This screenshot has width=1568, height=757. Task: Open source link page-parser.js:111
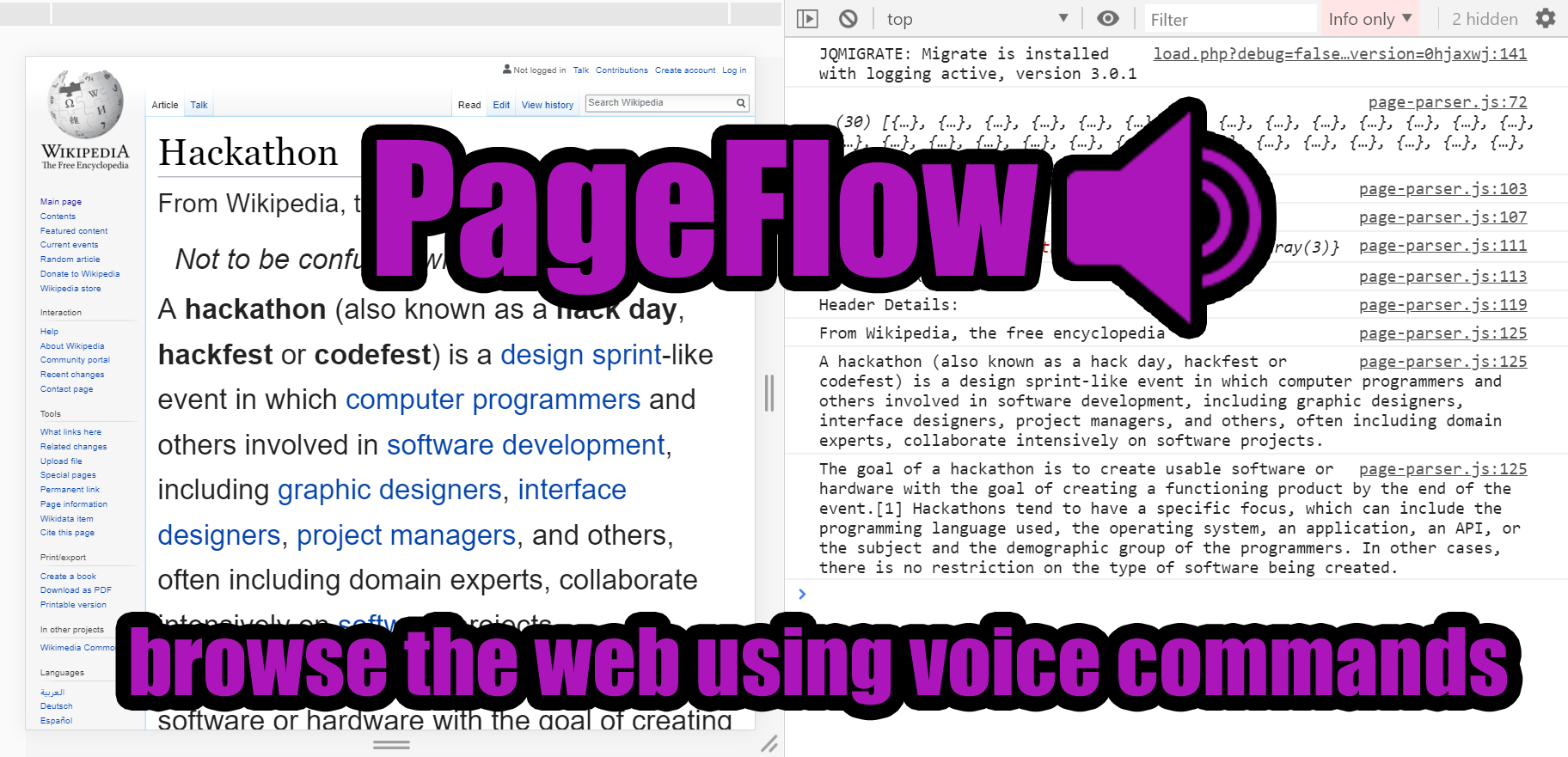pos(1443,246)
